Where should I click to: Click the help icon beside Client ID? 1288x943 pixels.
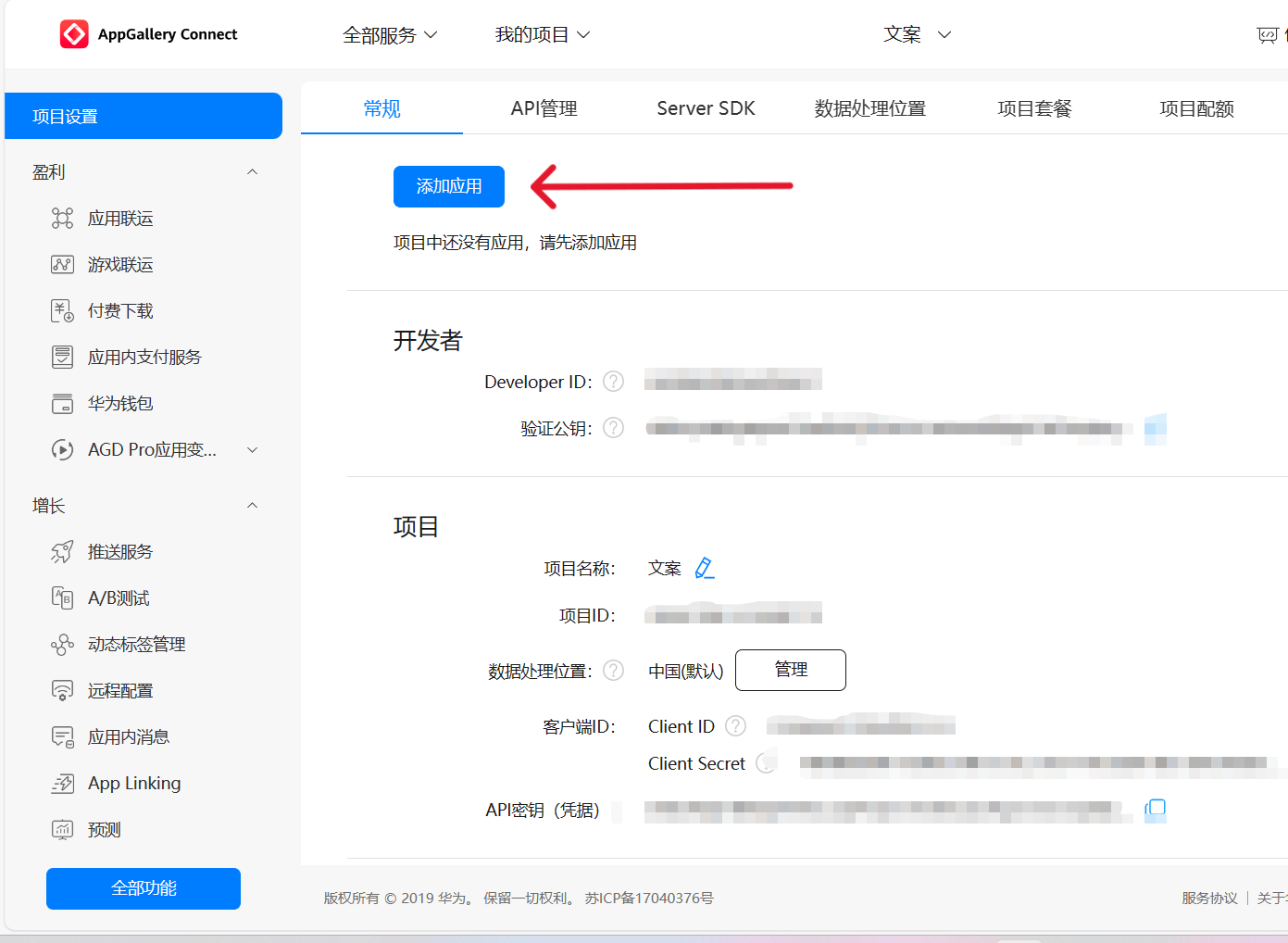click(x=735, y=726)
